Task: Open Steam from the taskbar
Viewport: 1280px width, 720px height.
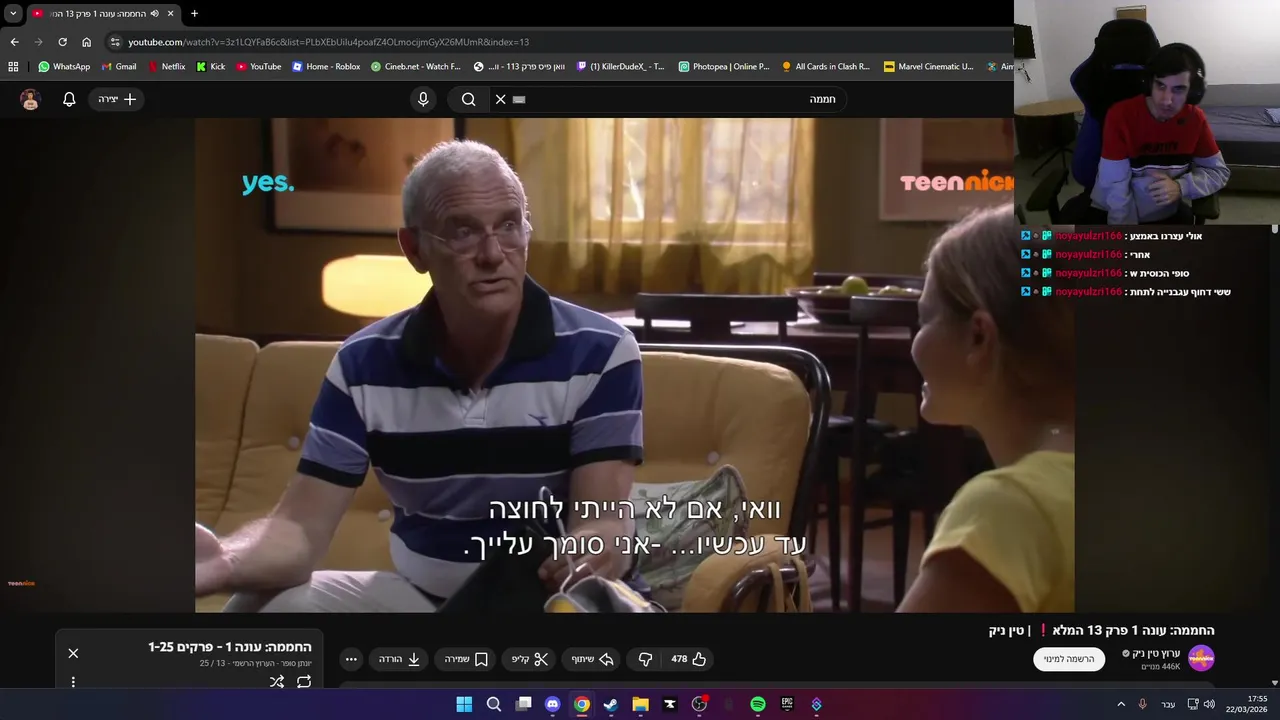Action: pyautogui.click(x=611, y=704)
